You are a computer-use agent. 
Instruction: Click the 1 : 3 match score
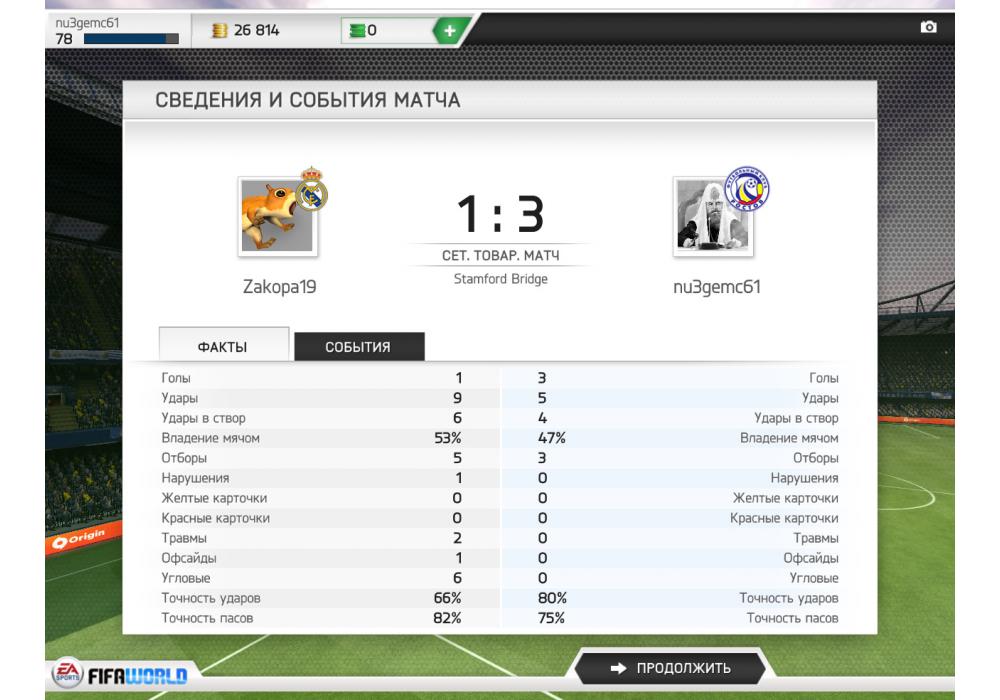click(501, 214)
